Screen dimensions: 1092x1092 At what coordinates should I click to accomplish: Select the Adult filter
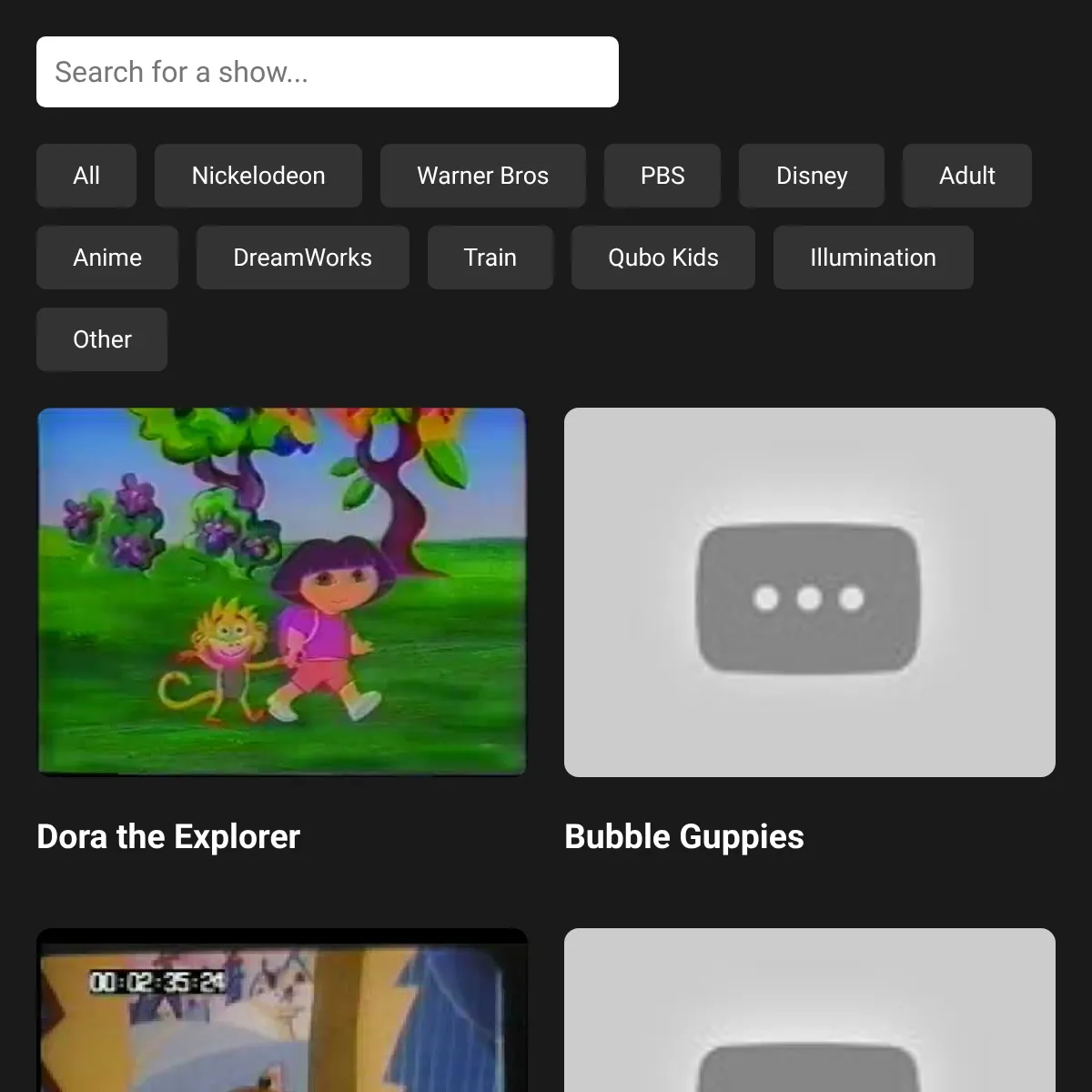click(x=967, y=176)
